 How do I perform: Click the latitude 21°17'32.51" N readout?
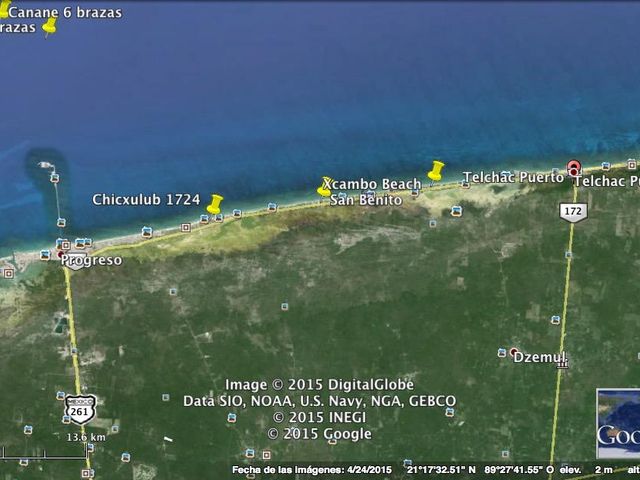point(441,470)
